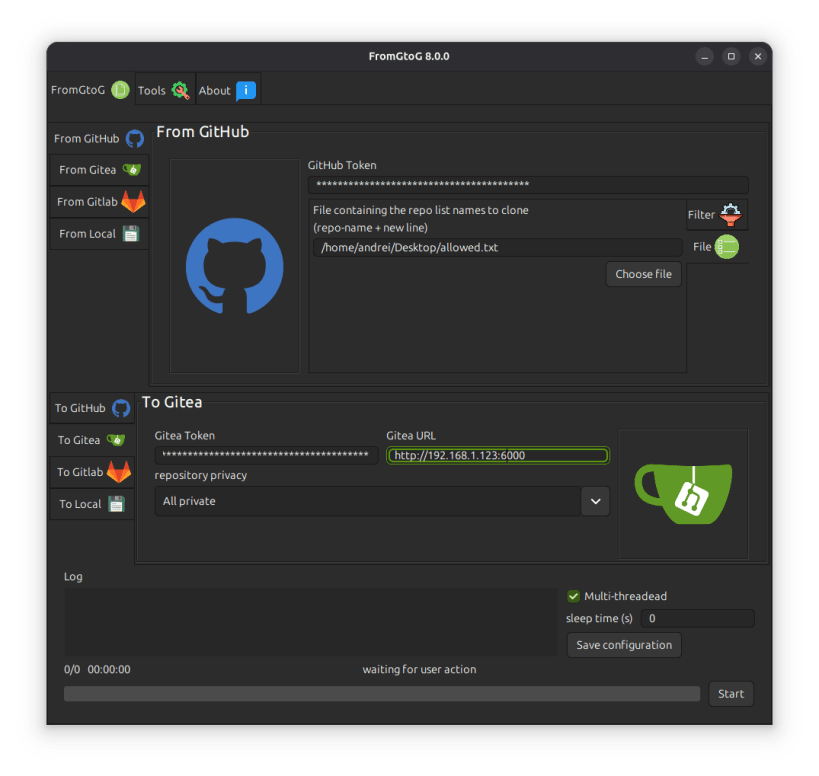Click the Save configuration button
This screenshot has width=819, height=776.
pyautogui.click(x=624, y=645)
